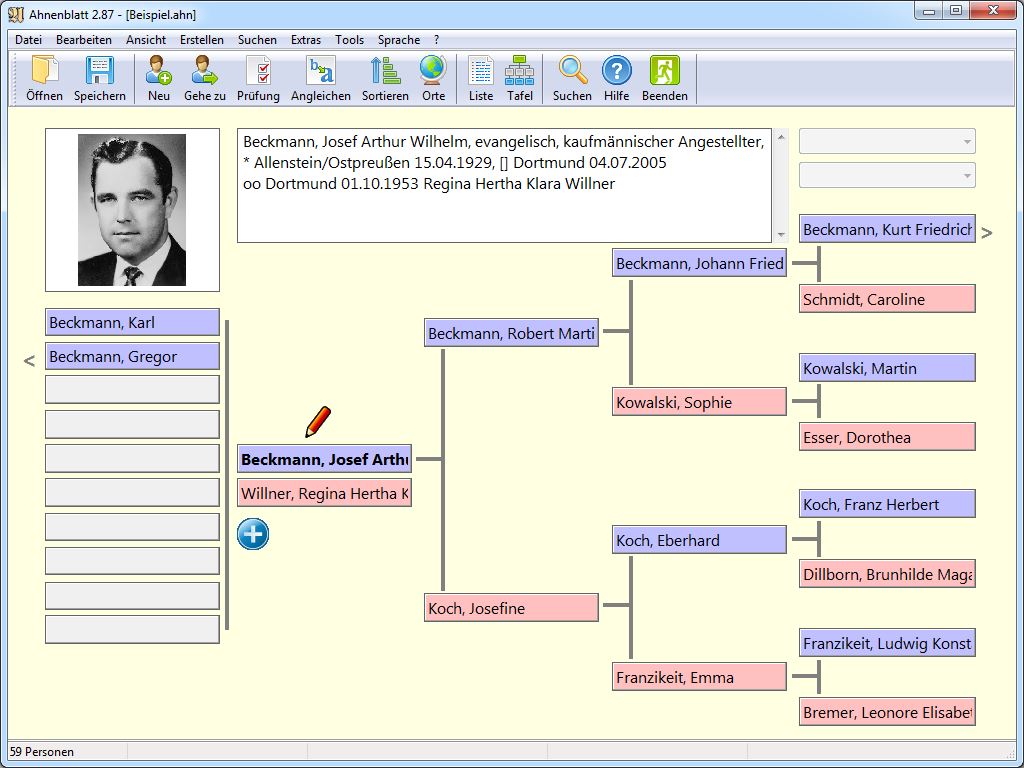
Task: Select father Beckmann, Robert Martin
Action: pyautogui.click(x=511, y=333)
